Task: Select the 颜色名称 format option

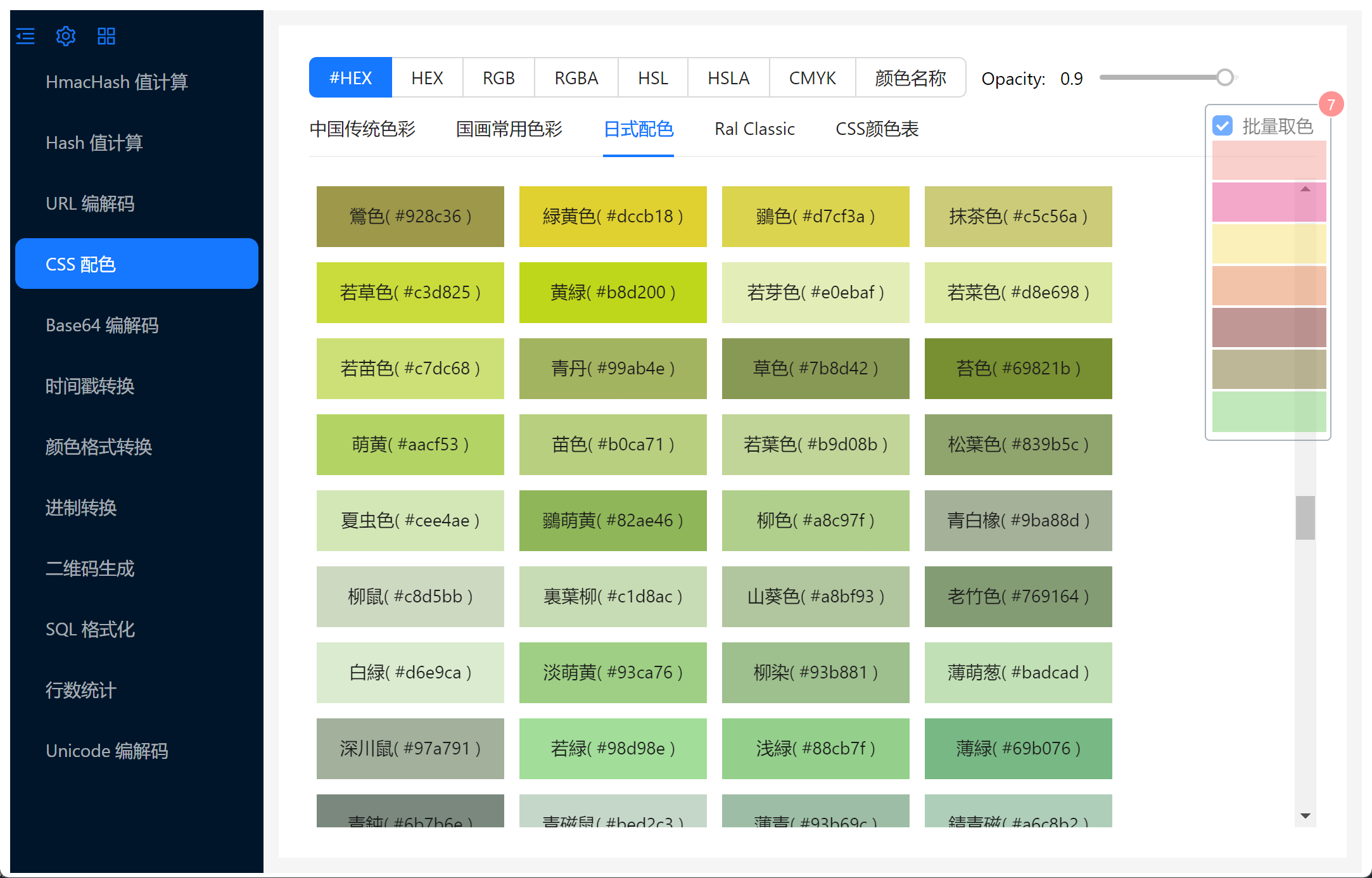Action: 910,78
